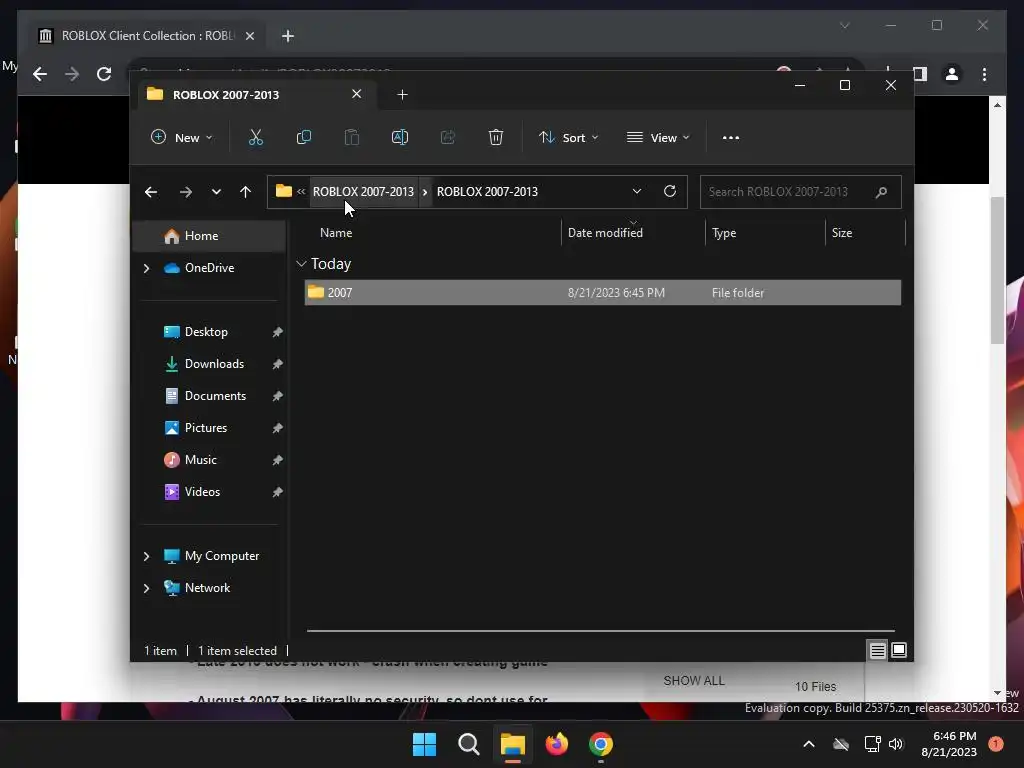Launch Firefox from taskbar

pos(556,744)
